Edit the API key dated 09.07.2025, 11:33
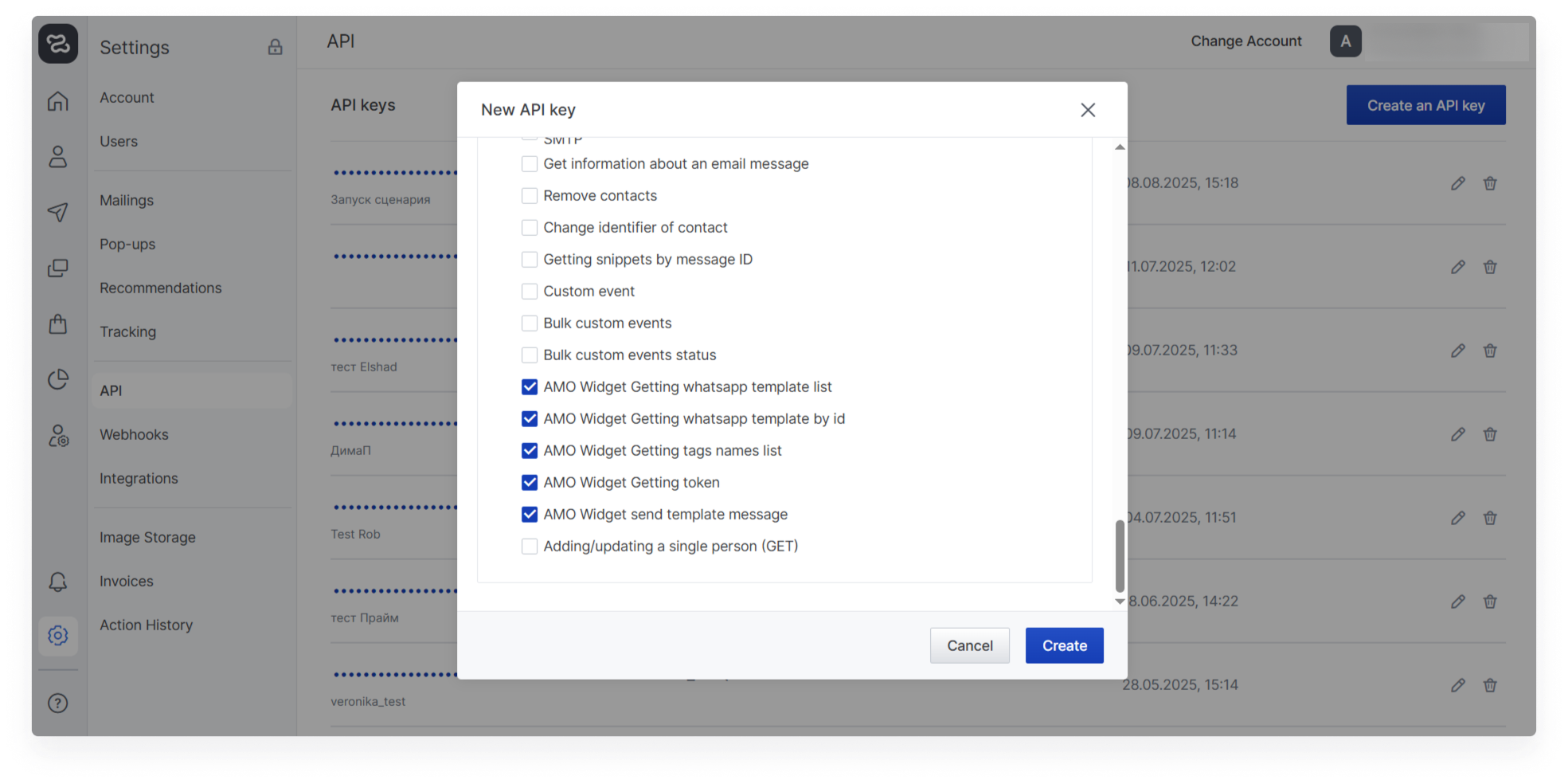 tap(1457, 351)
